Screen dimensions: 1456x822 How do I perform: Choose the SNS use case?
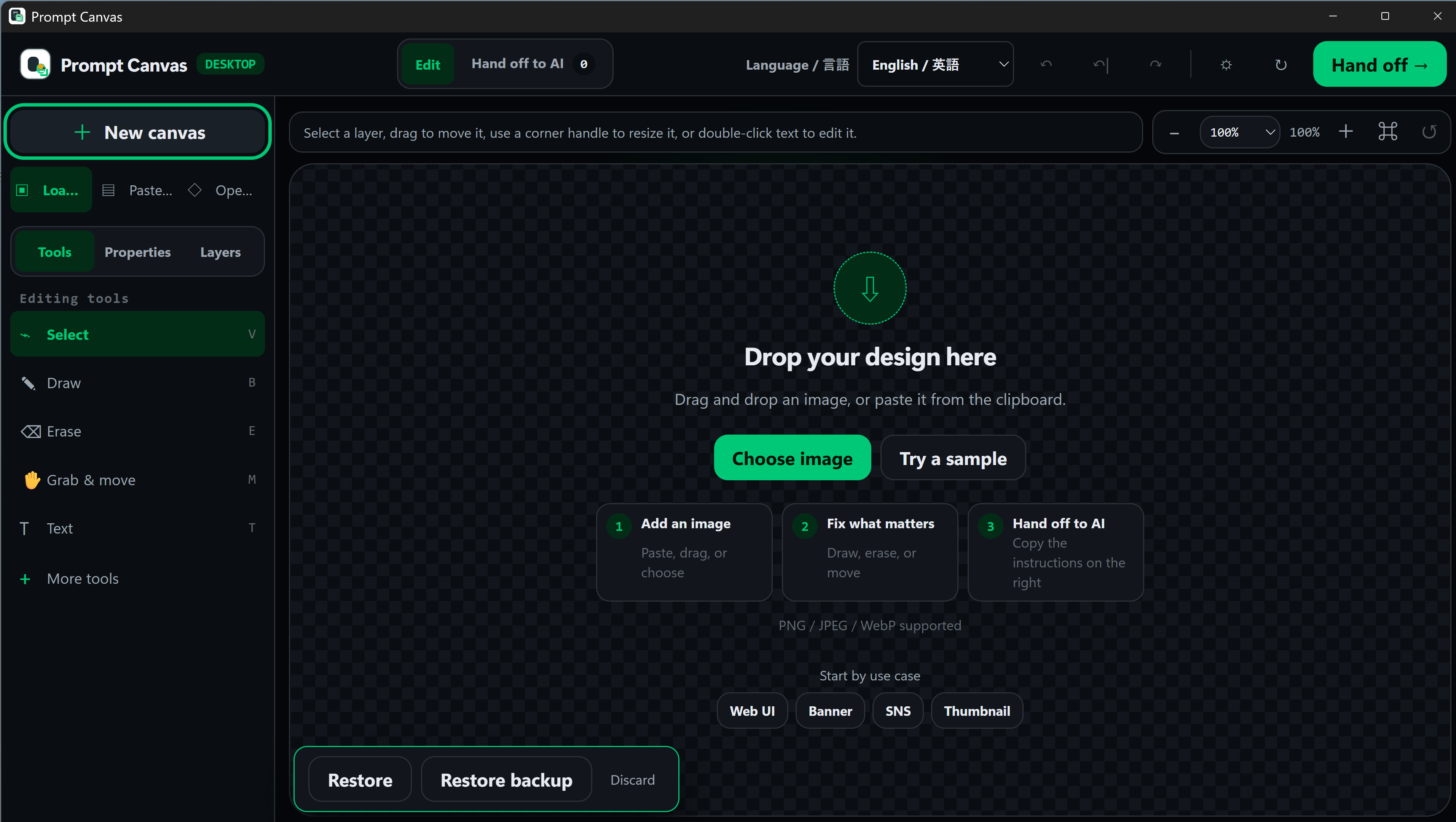(898, 711)
